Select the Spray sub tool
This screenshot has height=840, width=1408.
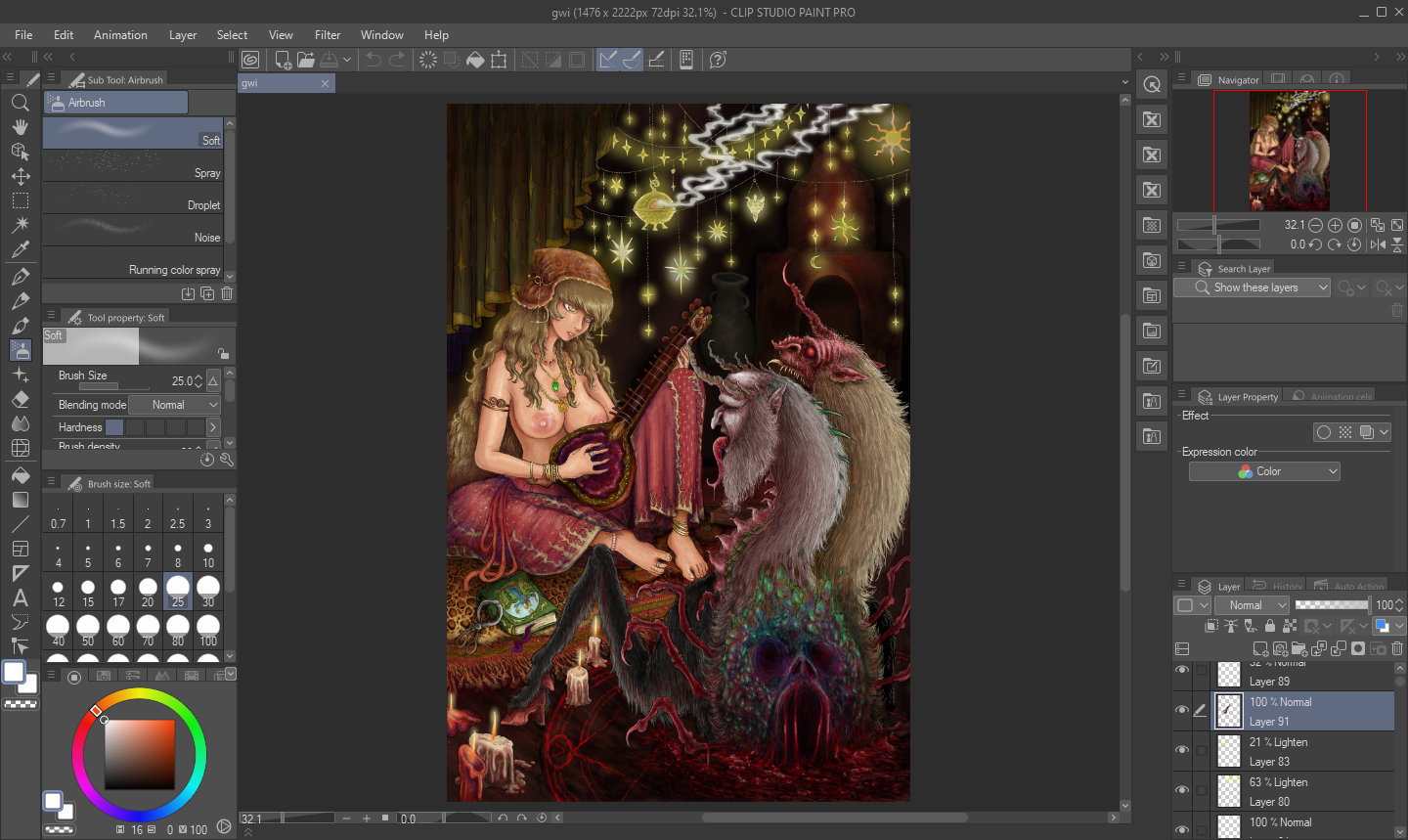pos(133,166)
